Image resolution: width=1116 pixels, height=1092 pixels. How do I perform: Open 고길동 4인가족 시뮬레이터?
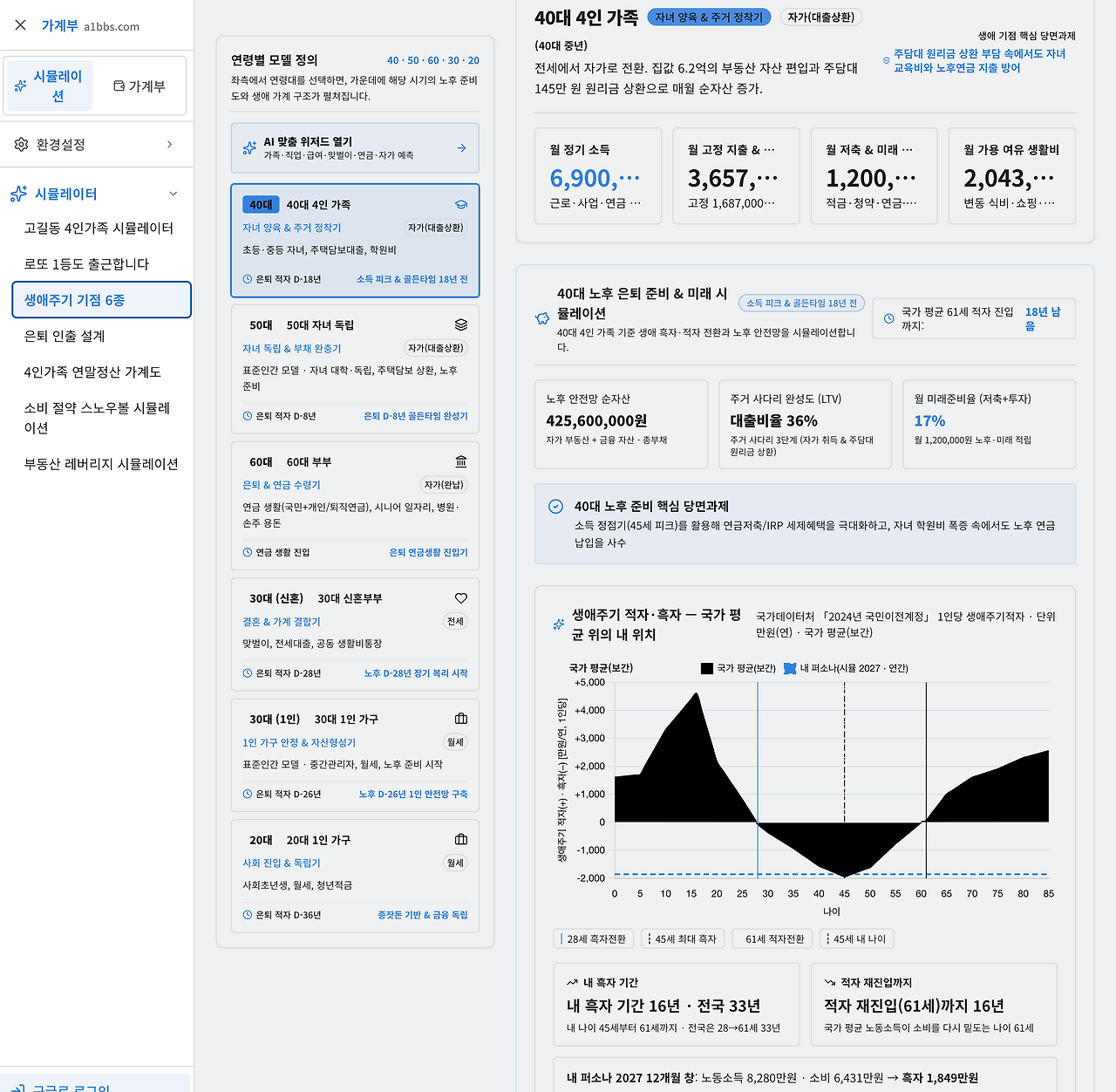(99, 229)
